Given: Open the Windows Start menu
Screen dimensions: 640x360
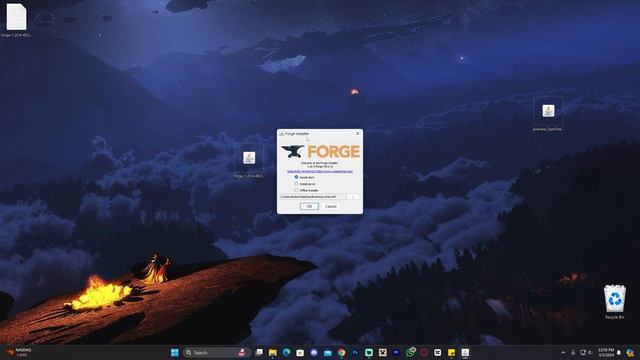Looking at the screenshot, I should [175, 352].
